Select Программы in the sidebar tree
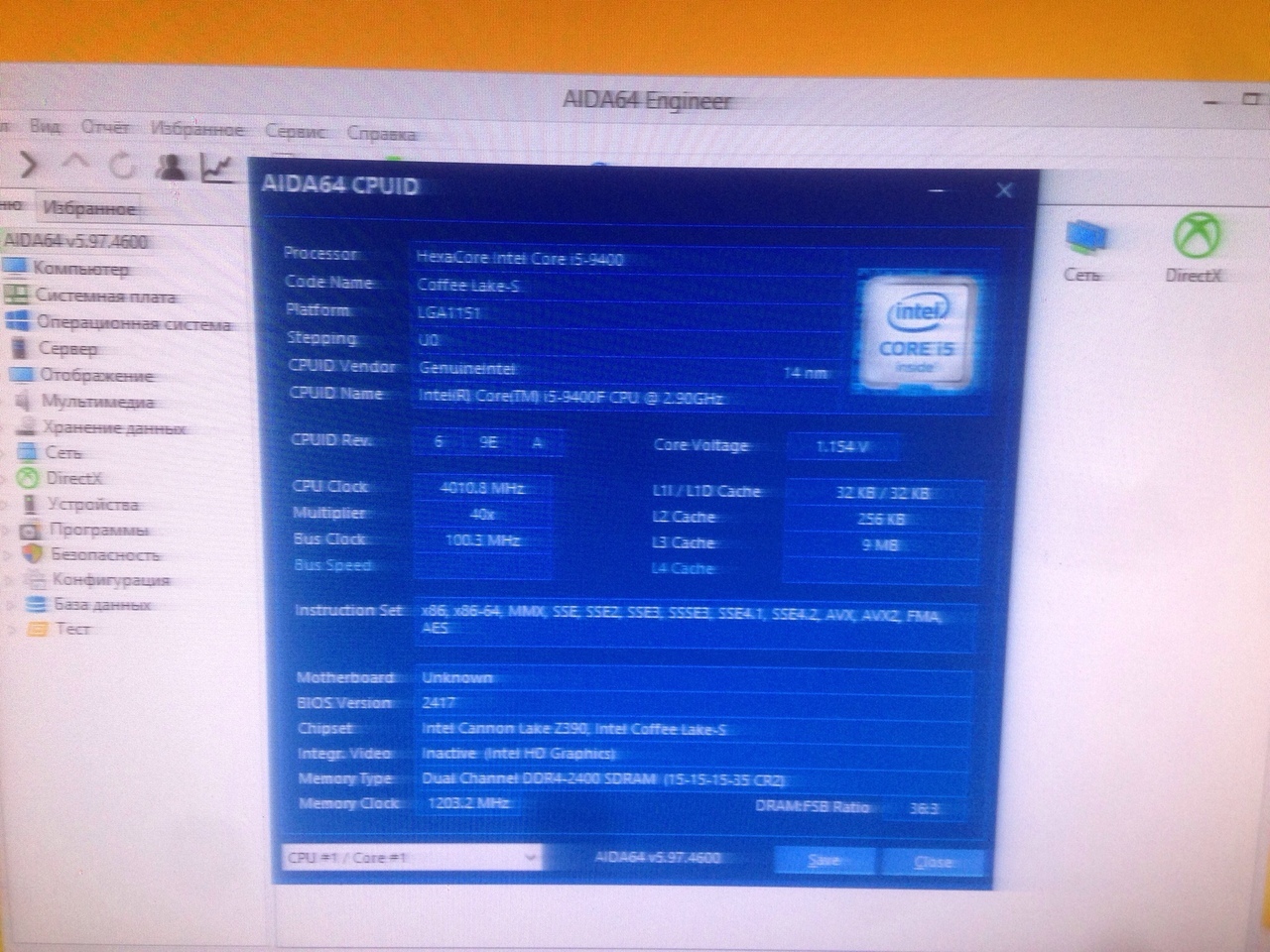This screenshot has height=952, width=1270. pos(97,530)
